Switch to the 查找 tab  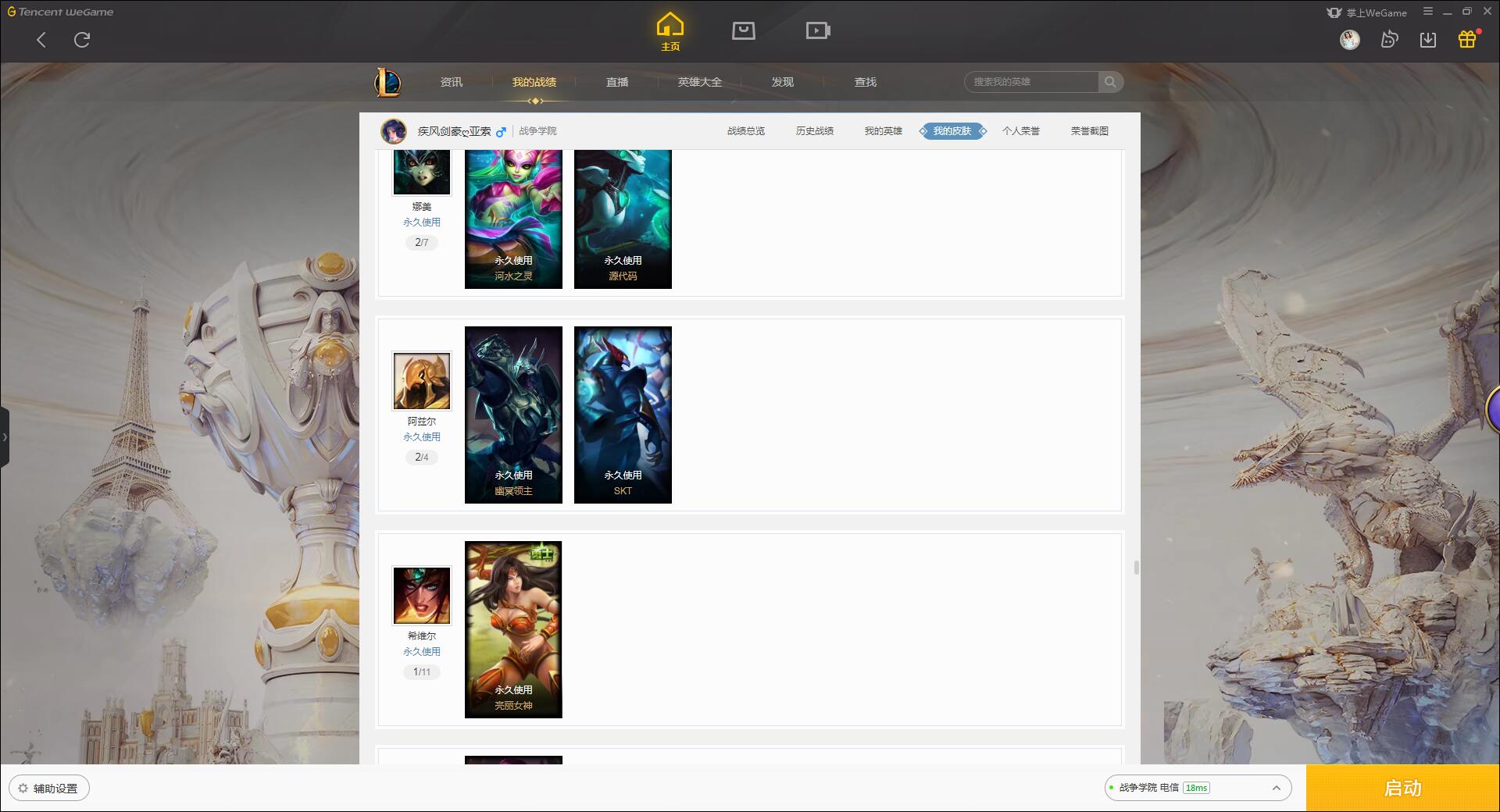(x=866, y=82)
